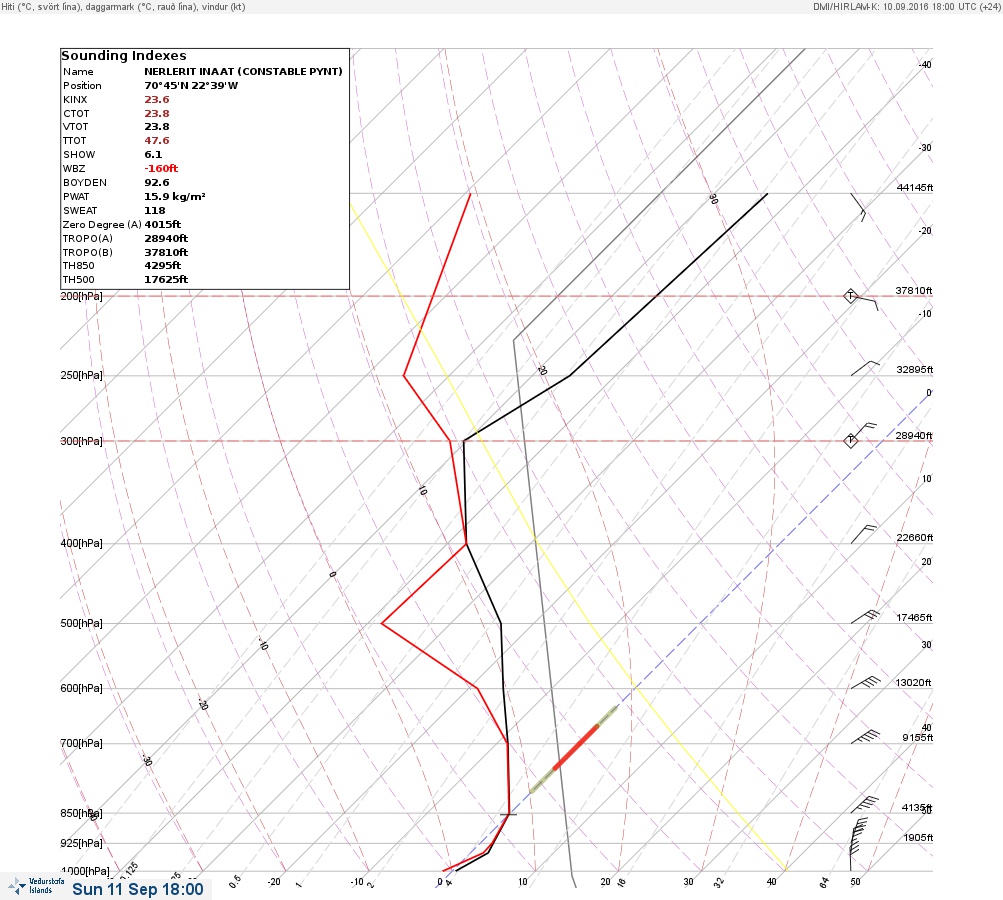Click the SHOW value 6.1
Image resolution: width=1003 pixels, height=900 pixels.
coord(153,155)
